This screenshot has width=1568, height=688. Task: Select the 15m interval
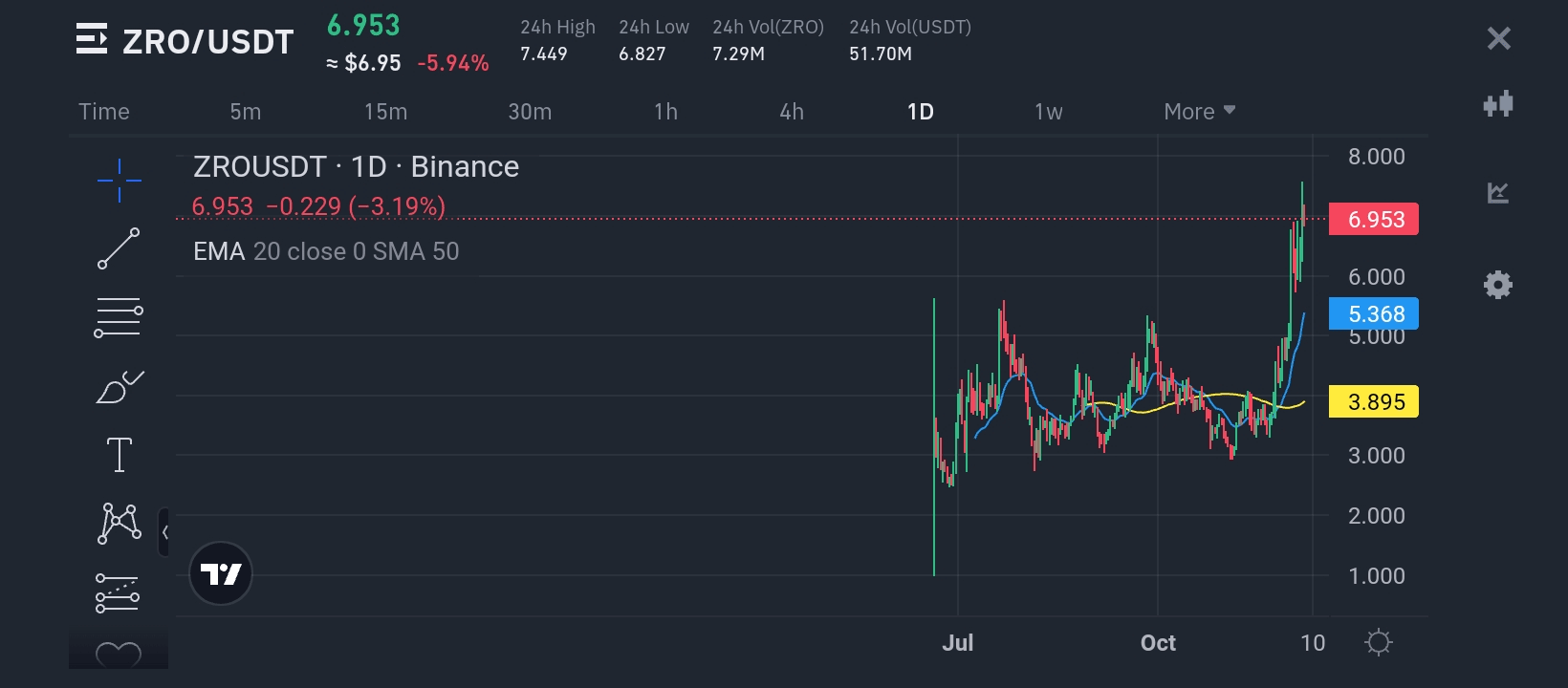click(385, 112)
